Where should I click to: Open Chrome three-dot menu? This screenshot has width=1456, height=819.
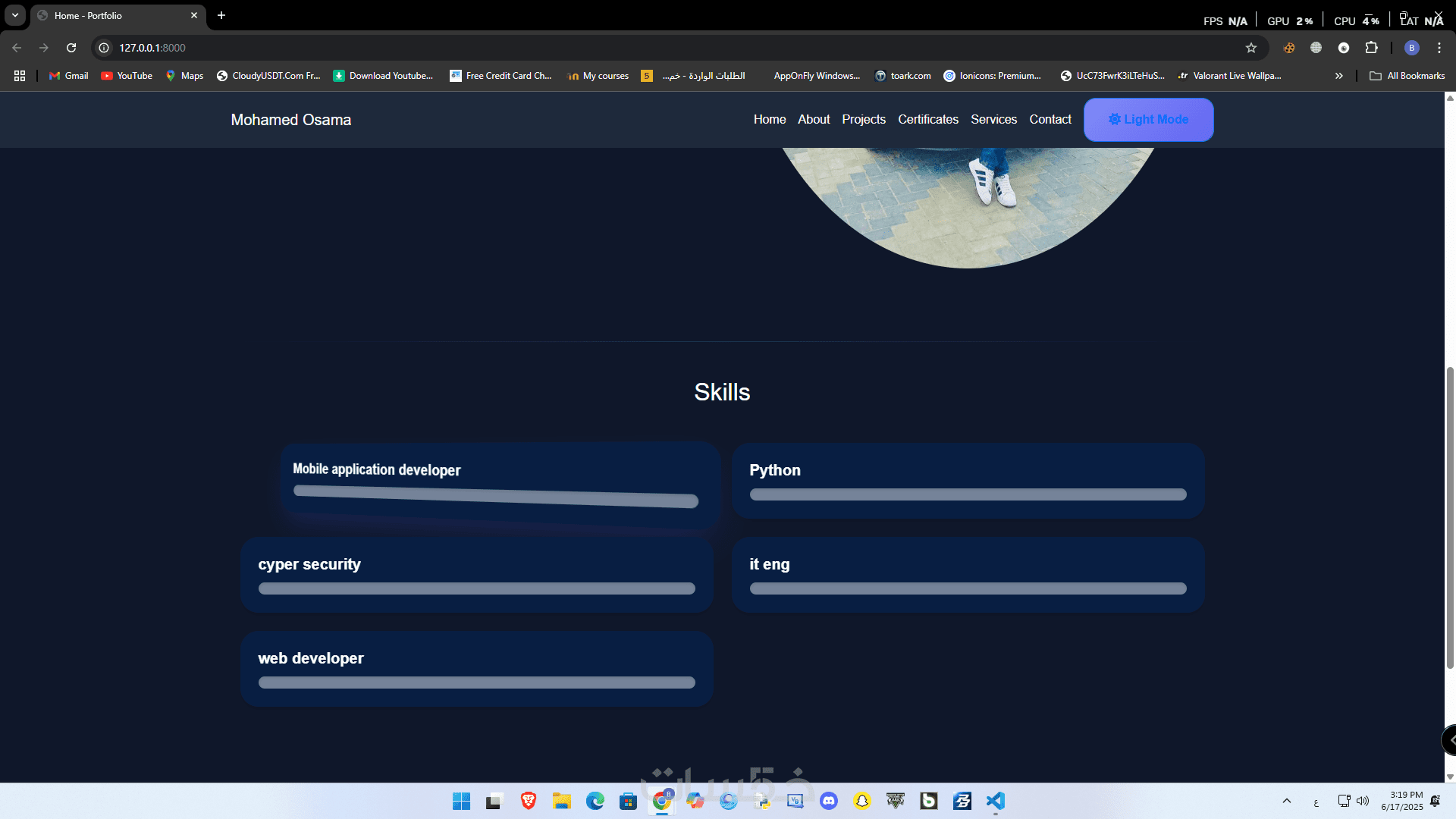1439,48
